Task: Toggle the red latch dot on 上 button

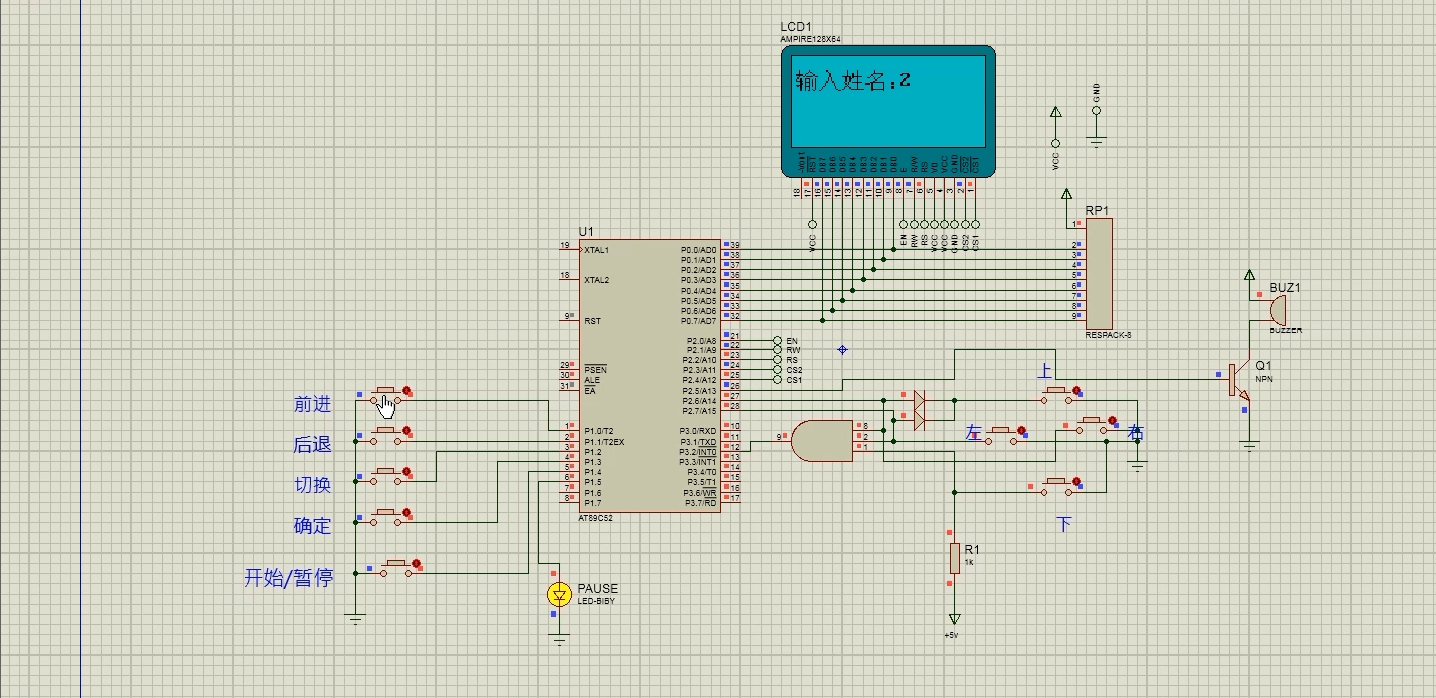Action: point(1077,390)
